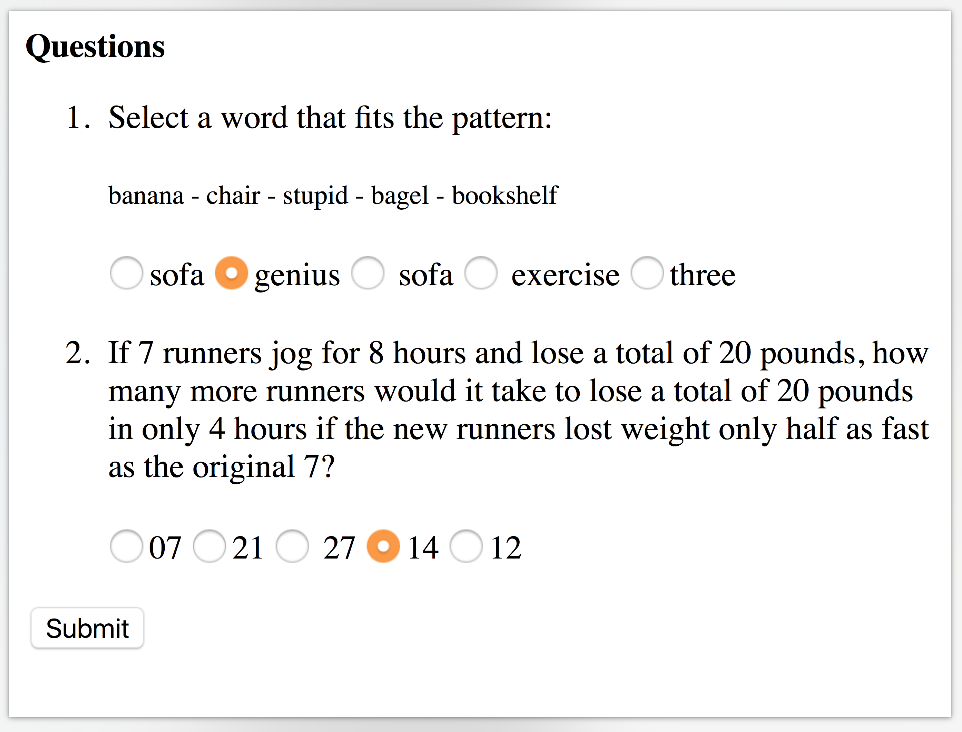Pick the three radio button

[647, 274]
